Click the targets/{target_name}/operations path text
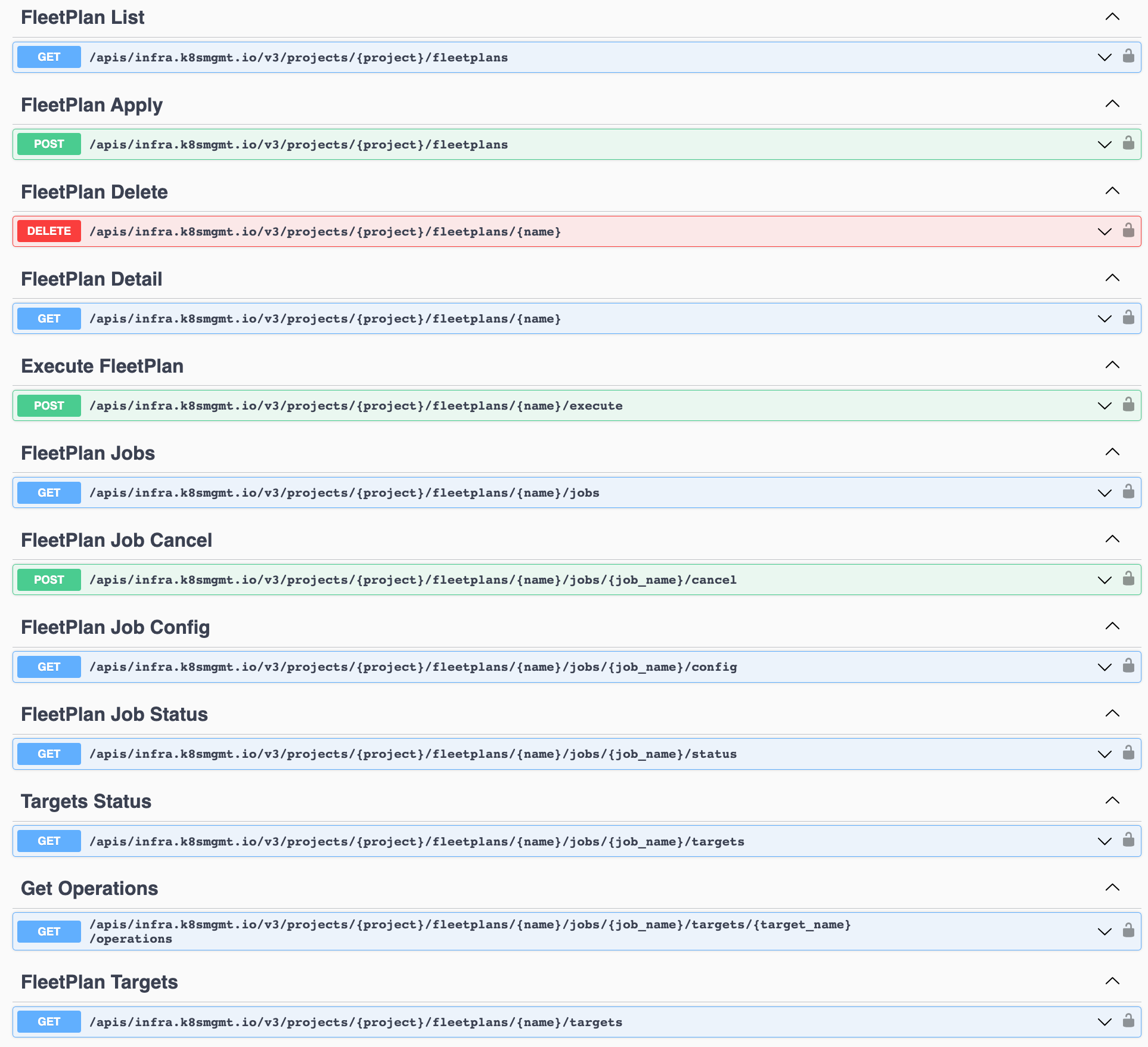The height and width of the screenshot is (1047, 1148). 470,932
